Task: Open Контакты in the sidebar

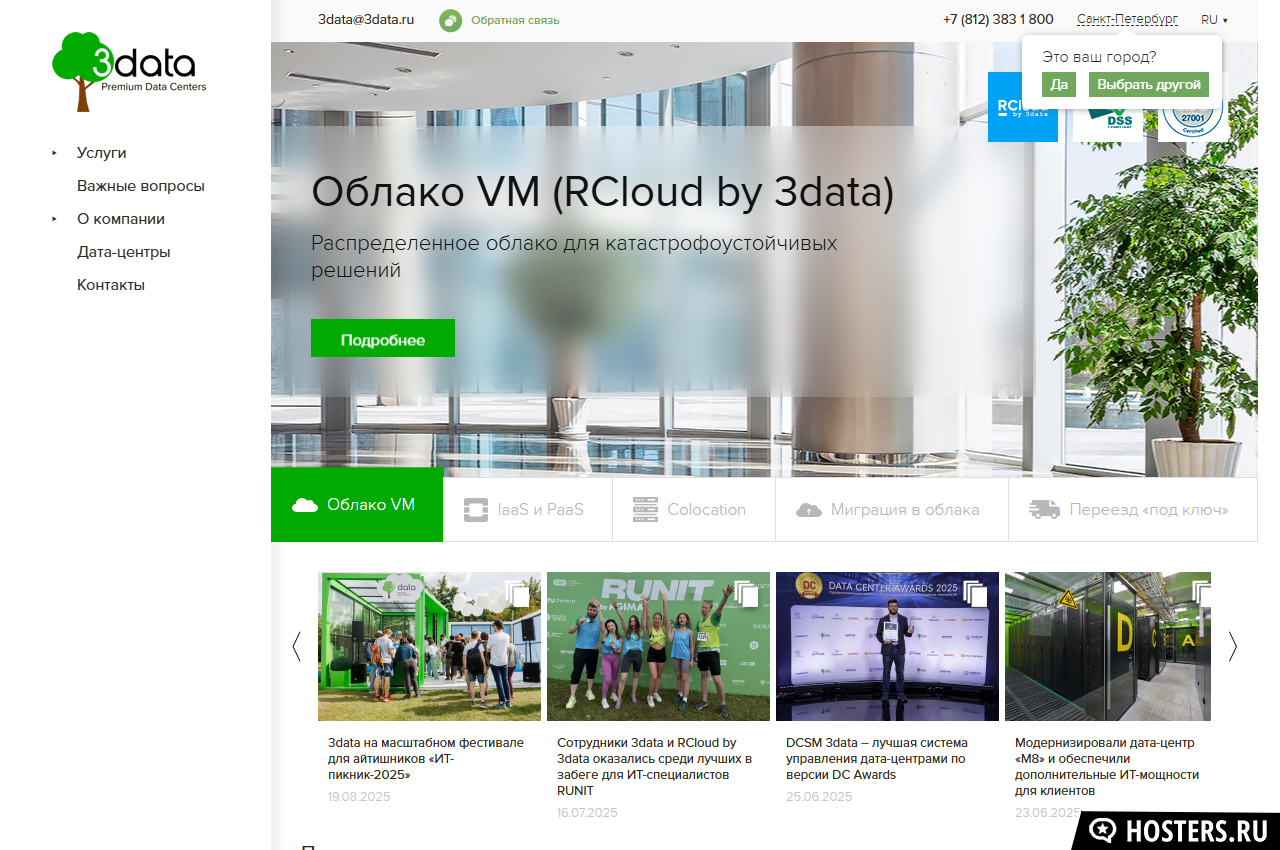Action: pyautogui.click(x=111, y=285)
